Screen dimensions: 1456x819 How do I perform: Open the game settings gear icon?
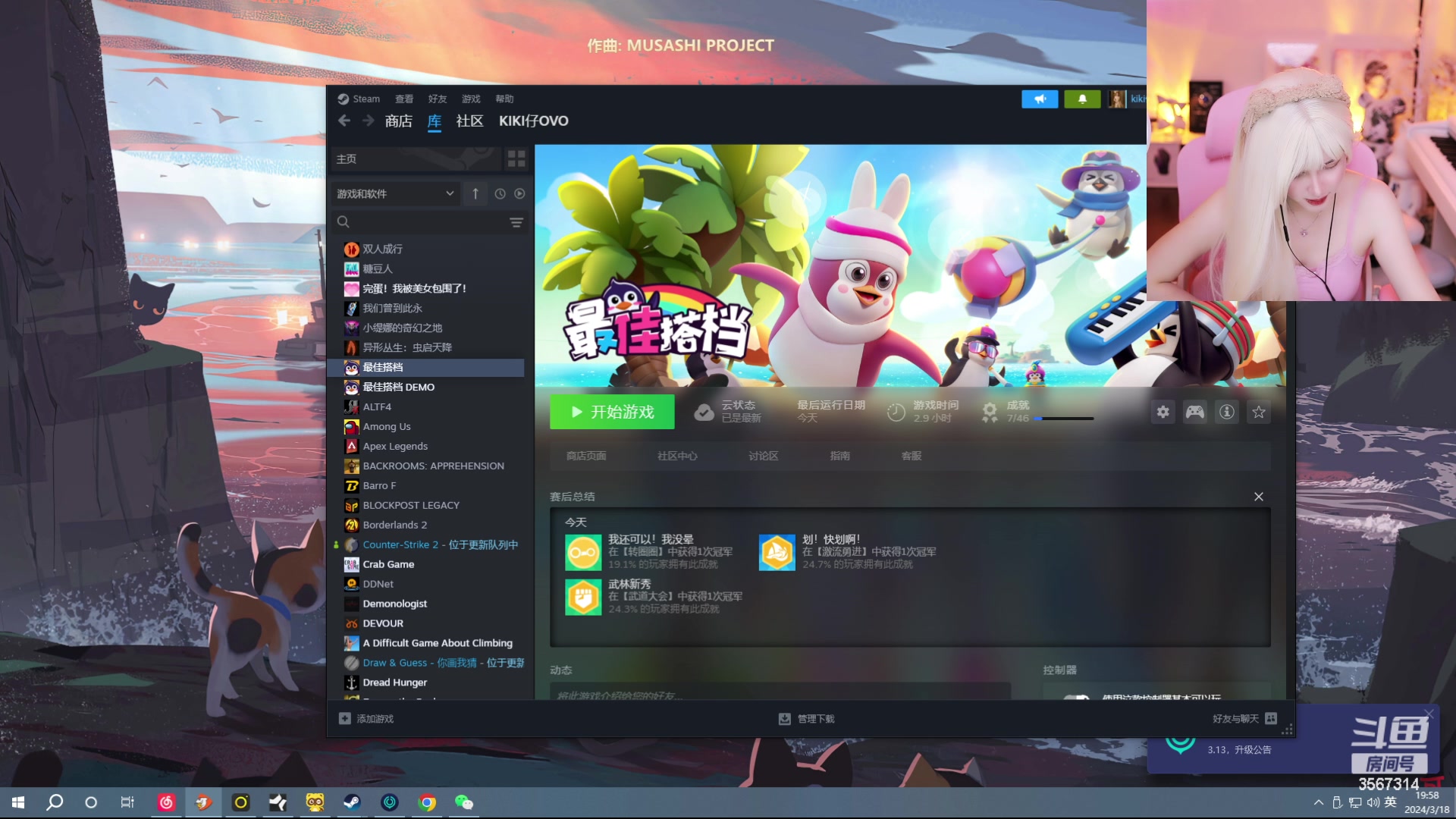click(x=1163, y=412)
